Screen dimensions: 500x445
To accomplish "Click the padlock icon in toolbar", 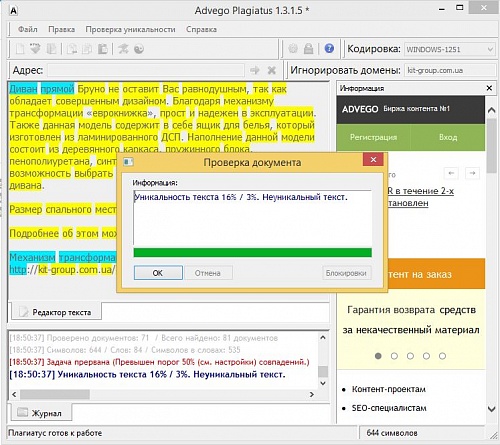I will click(309, 49).
